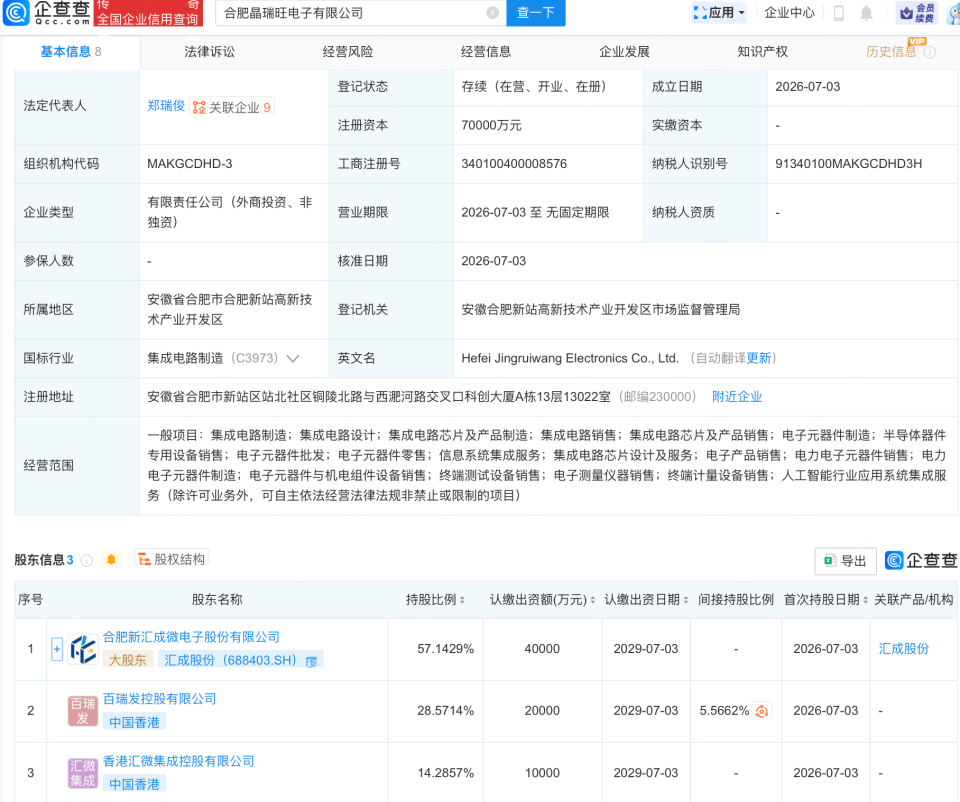960x802 pixels.
Task: Click the VIP member crown badge
Action: (x=917, y=13)
